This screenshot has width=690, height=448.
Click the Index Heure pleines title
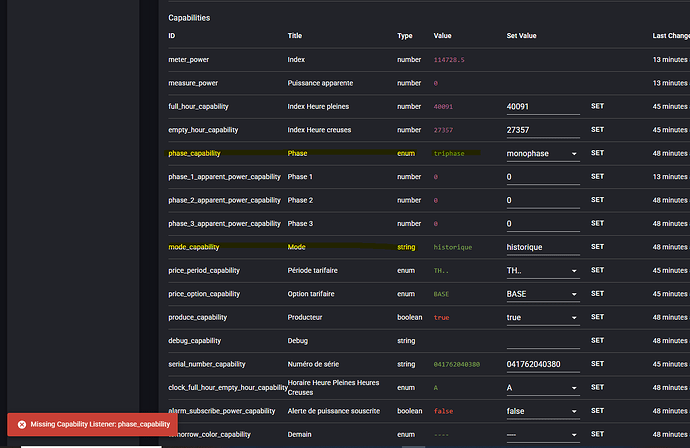tap(318, 106)
